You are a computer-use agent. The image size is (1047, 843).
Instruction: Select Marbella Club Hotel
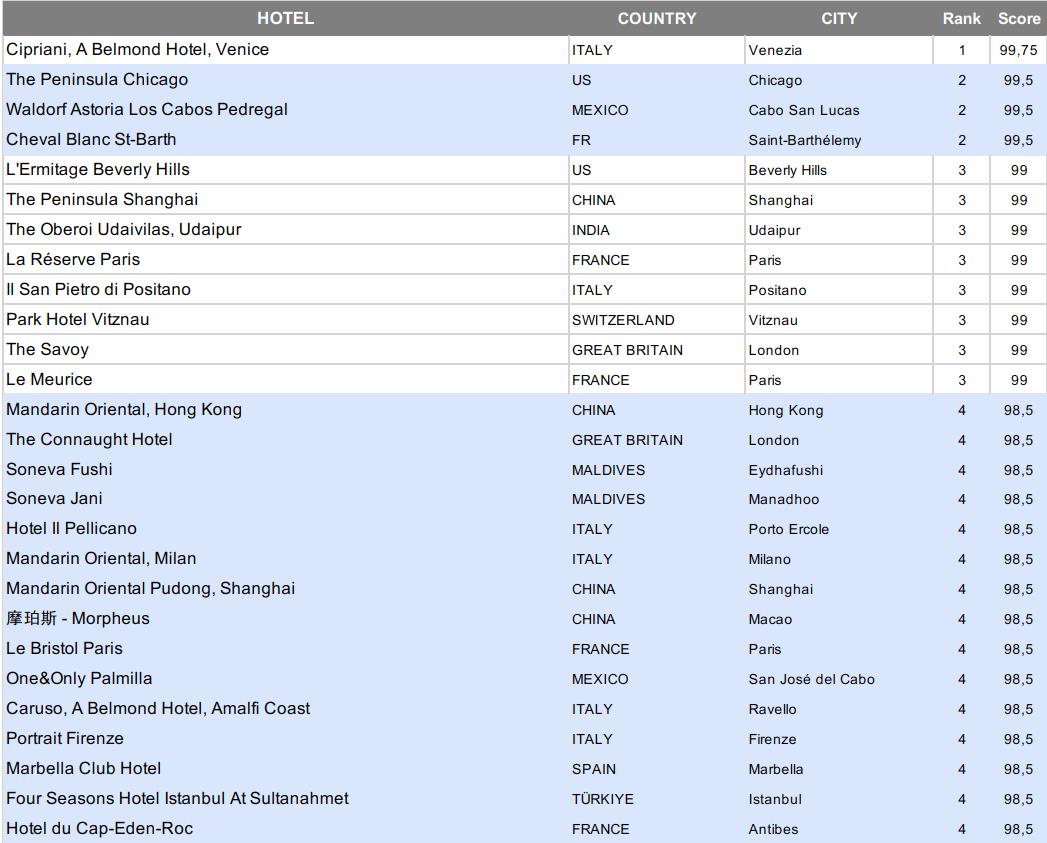(83, 768)
